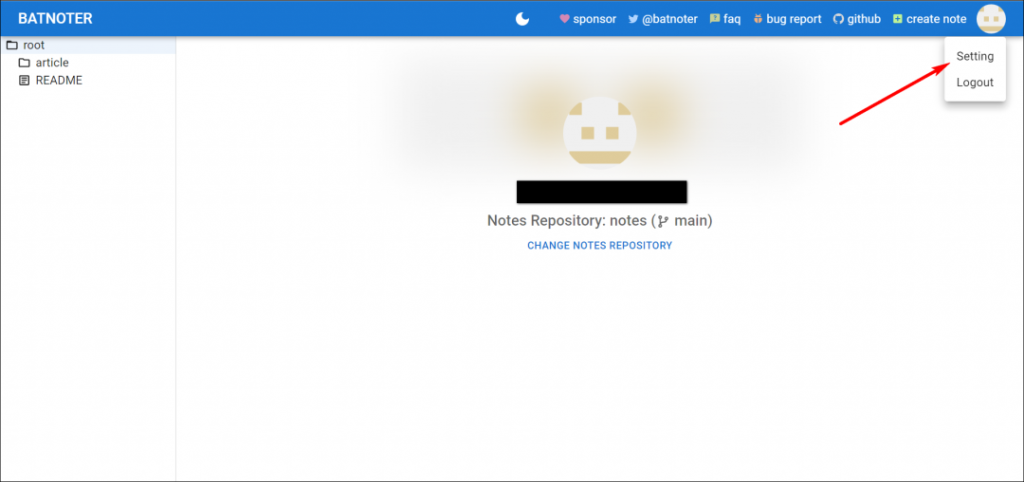This screenshot has width=1024, height=482.
Task: Choose Logout from the account menu
Action: 975,82
